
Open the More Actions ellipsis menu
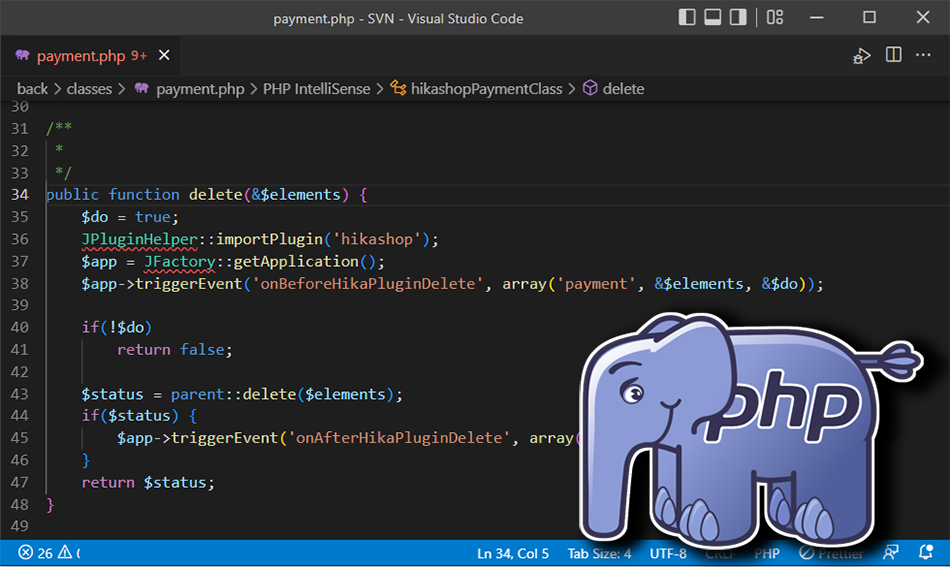[x=923, y=55]
